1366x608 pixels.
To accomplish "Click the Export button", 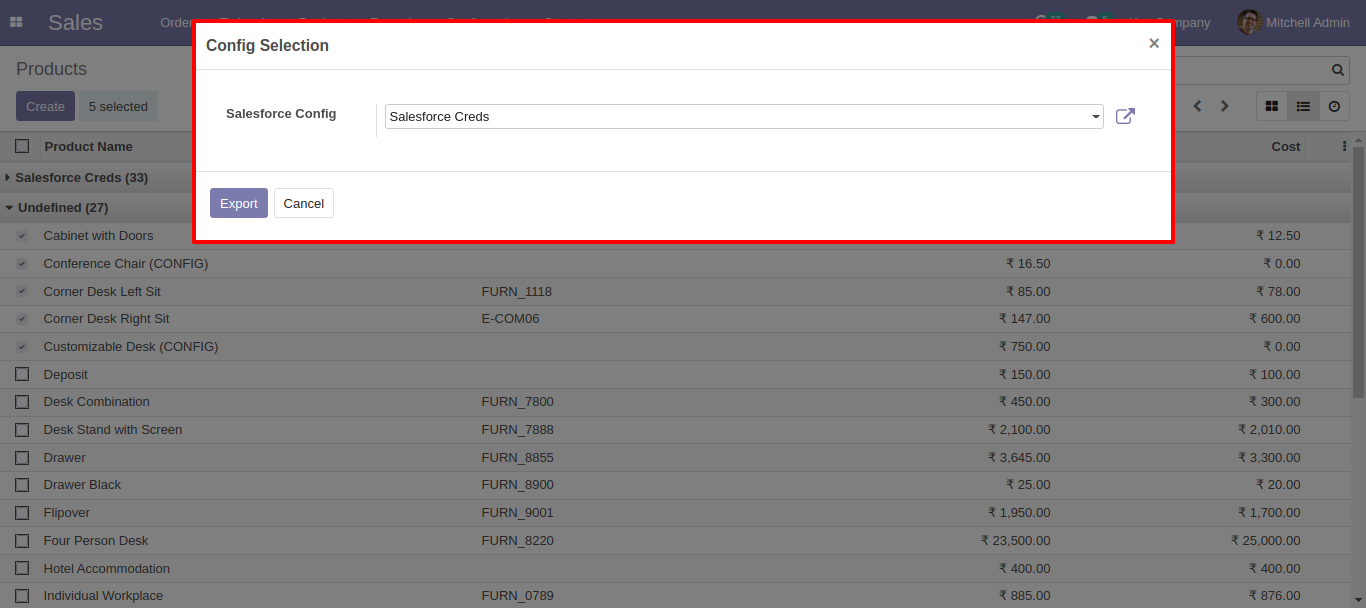I will point(239,203).
